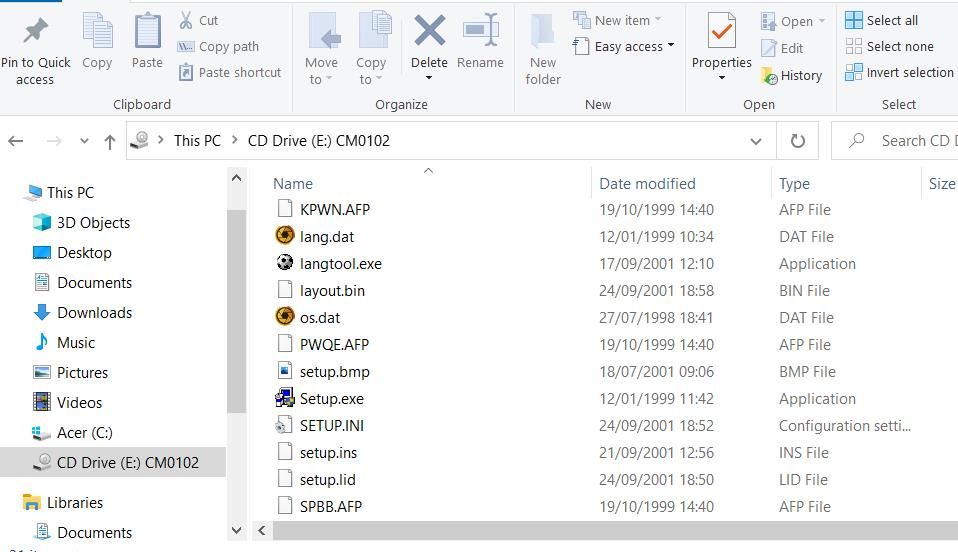The height and width of the screenshot is (552, 958).
Task: Select the os.dat file icon
Action: (285, 316)
